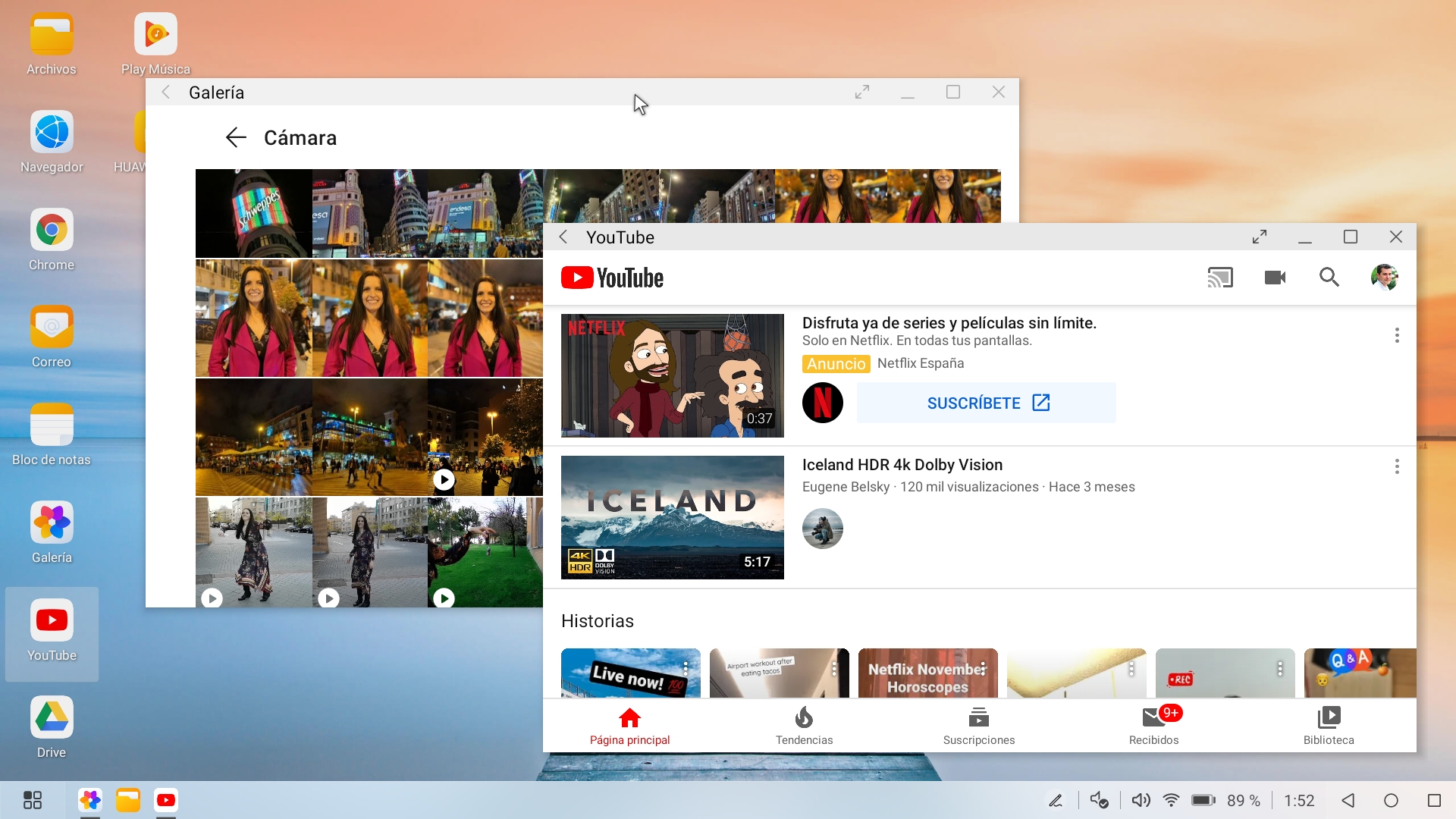The width and height of the screenshot is (1456, 819).
Task: Open the account avatar in YouTube
Action: pos(1385,278)
